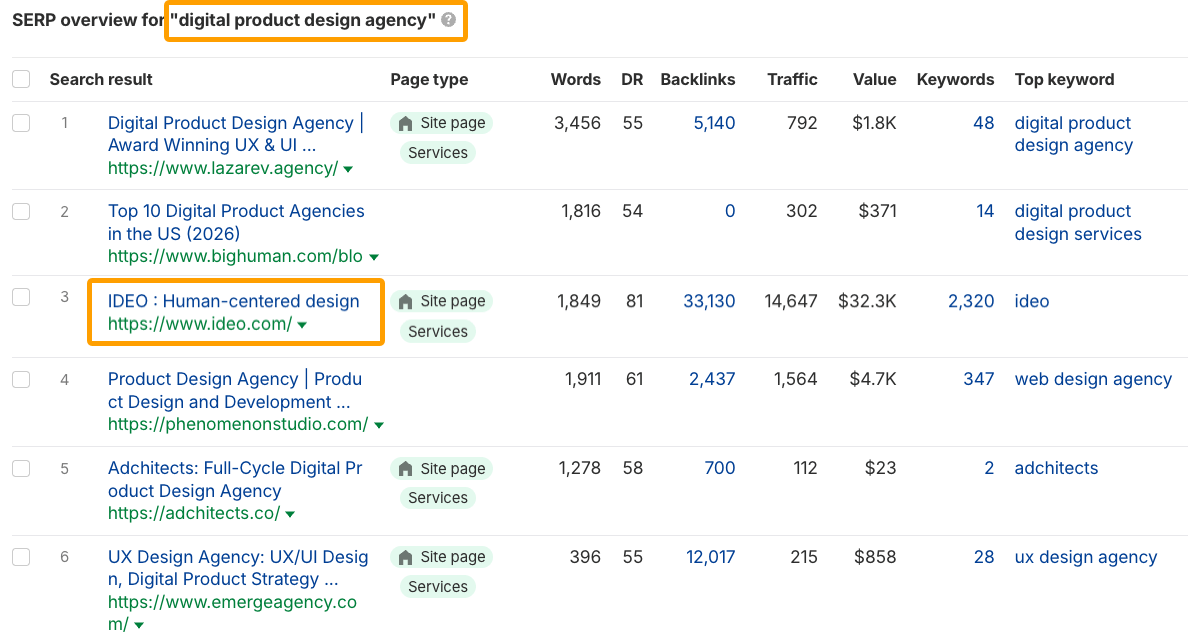Open the 33,130 backlinks link for IDEO
Screen dimensions: 1191x643
point(709,301)
